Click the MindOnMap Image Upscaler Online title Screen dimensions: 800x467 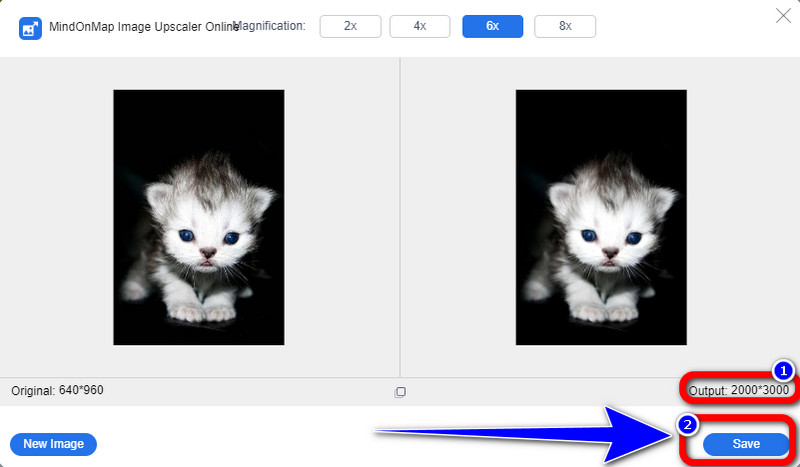click(x=140, y=27)
